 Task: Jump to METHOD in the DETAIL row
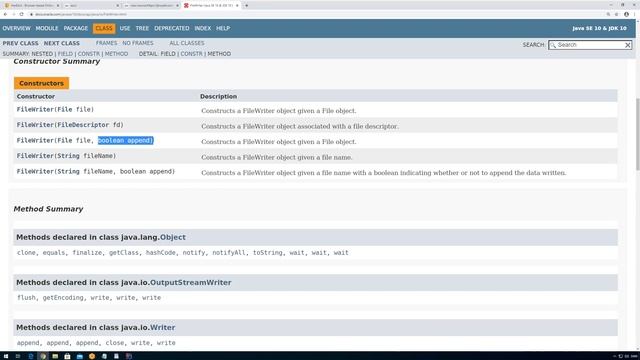219,54
